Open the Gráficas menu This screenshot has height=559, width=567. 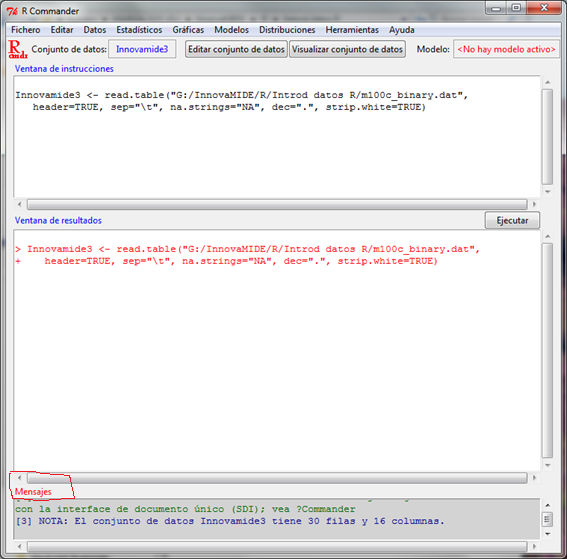coord(188,30)
